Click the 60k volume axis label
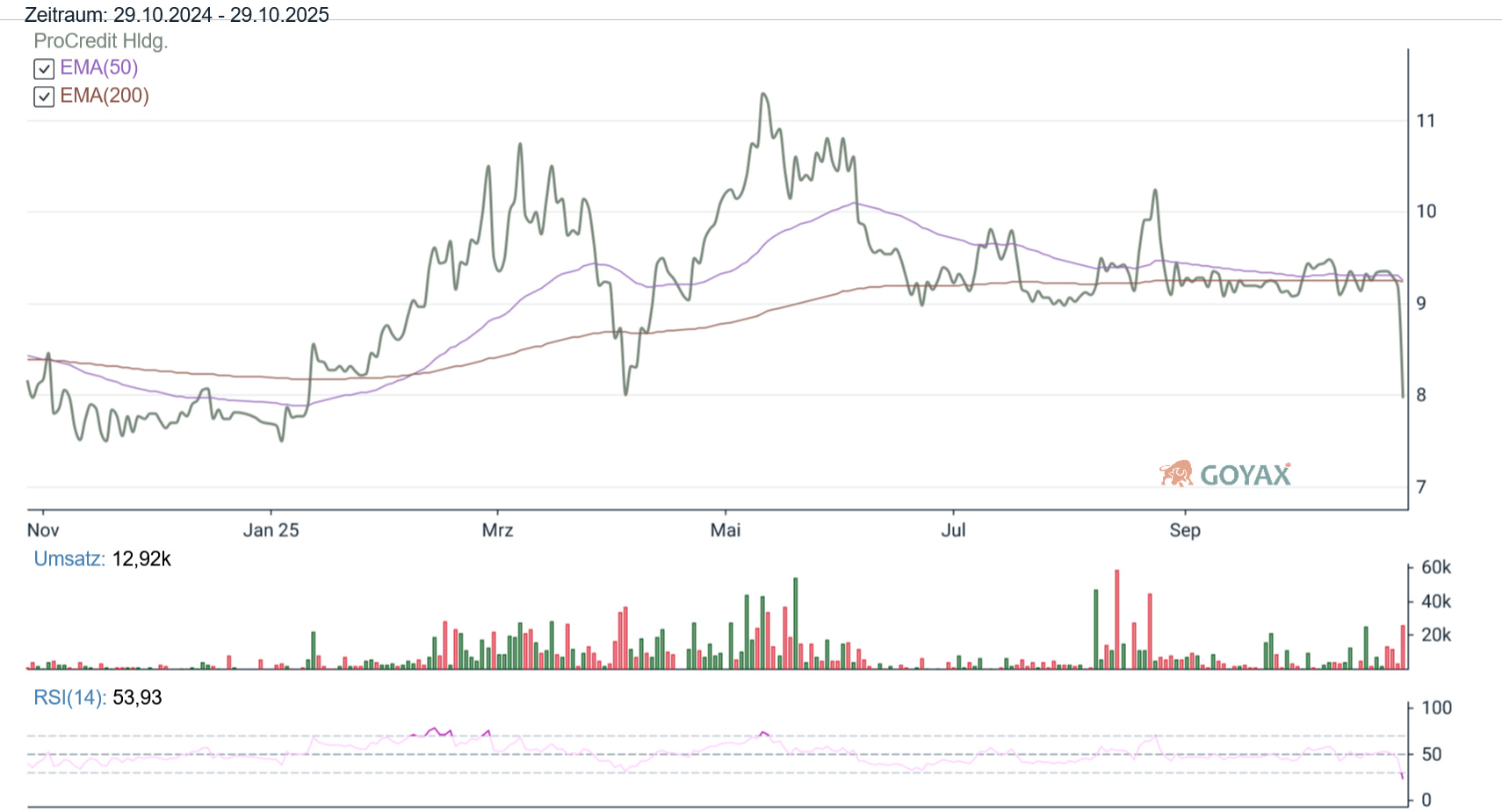Image resolution: width=1502 pixels, height=812 pixels. (1435, 568)
